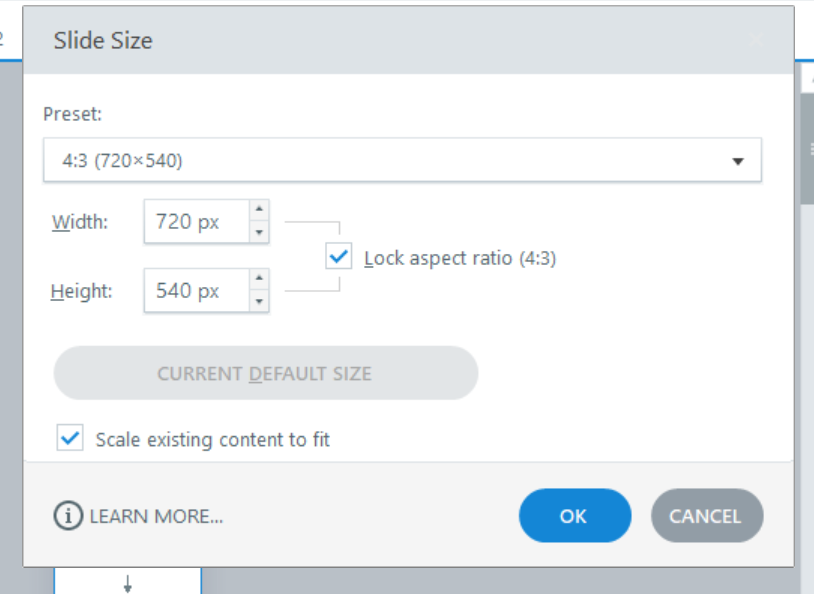Decrease height with the down stepper arrow
Viewport: 814px width, 594px height.
pyautogui.click(x=259, y=301)
